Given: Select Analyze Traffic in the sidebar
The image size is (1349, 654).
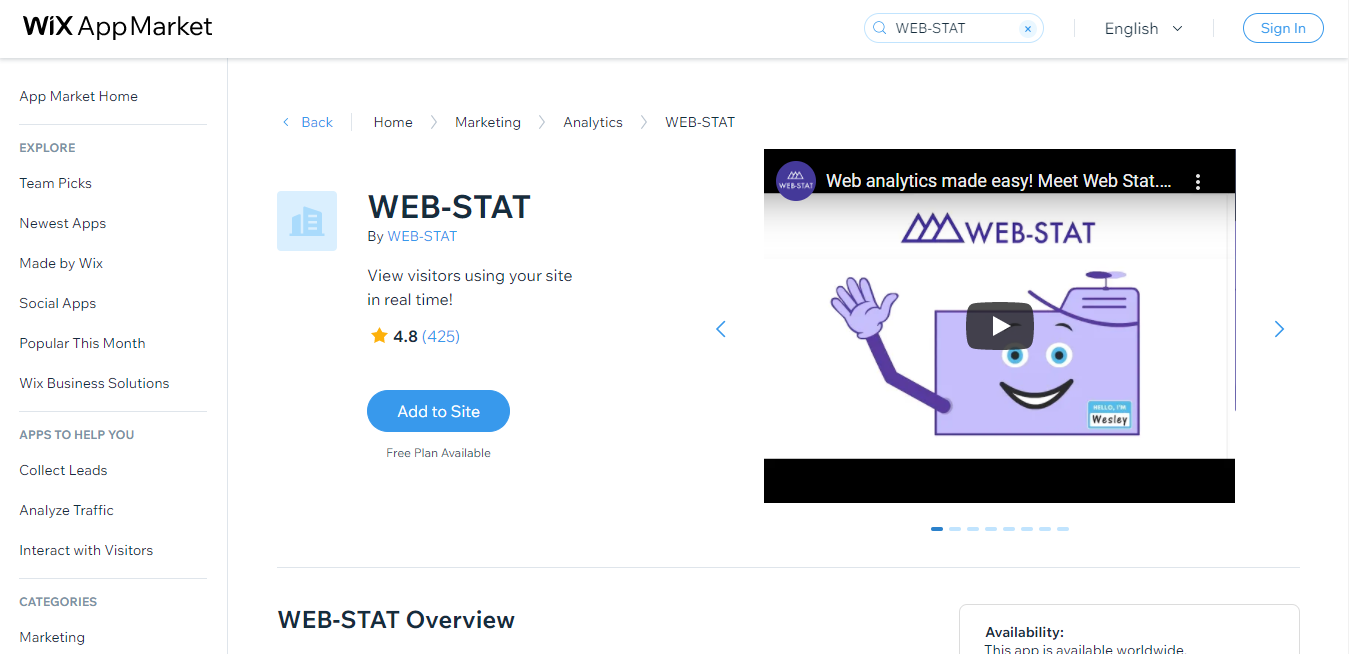Looking at the screenshot, I should coord(67,510).
